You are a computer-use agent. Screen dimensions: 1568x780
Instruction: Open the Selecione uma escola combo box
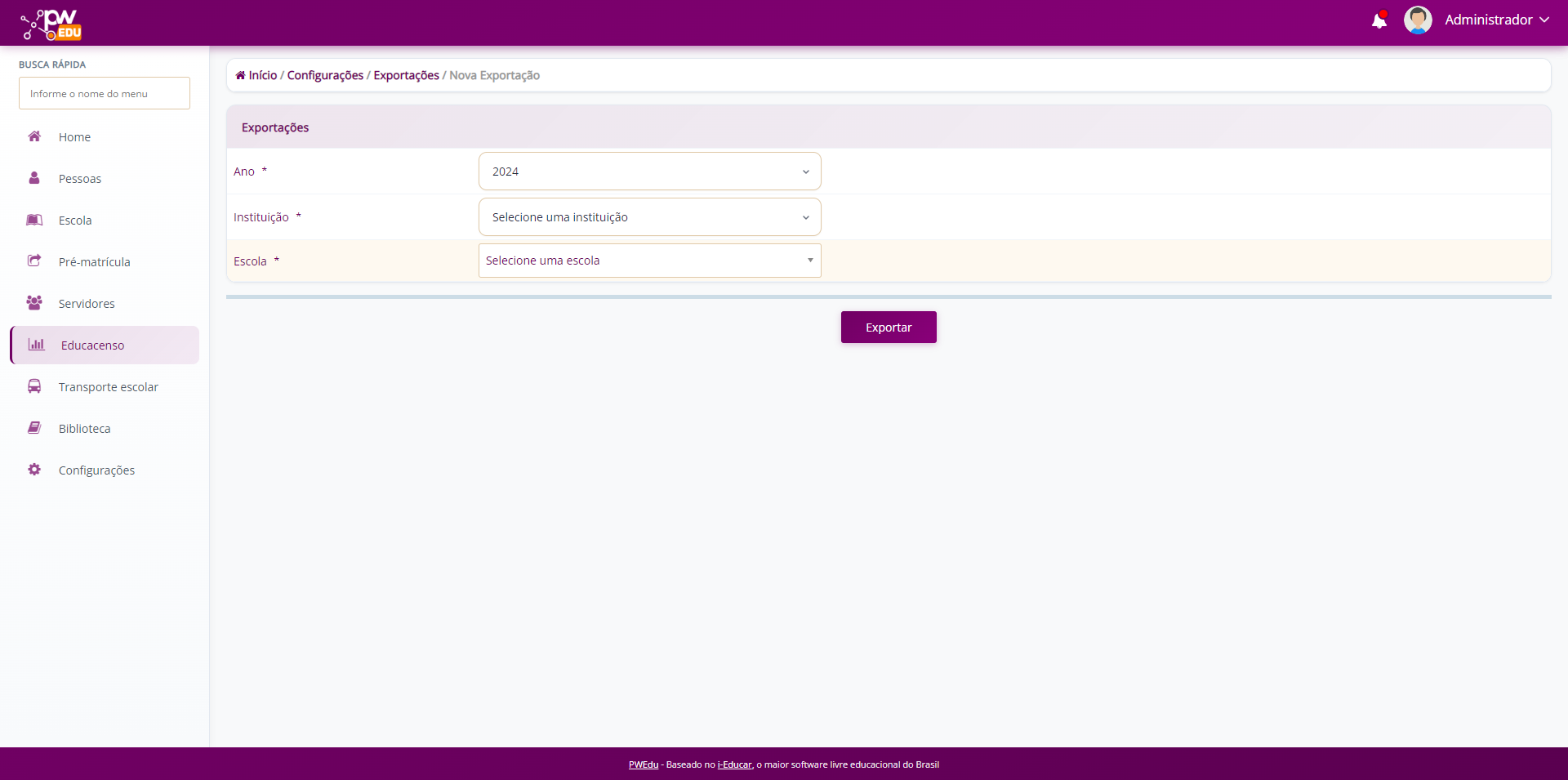click(649, 261)
